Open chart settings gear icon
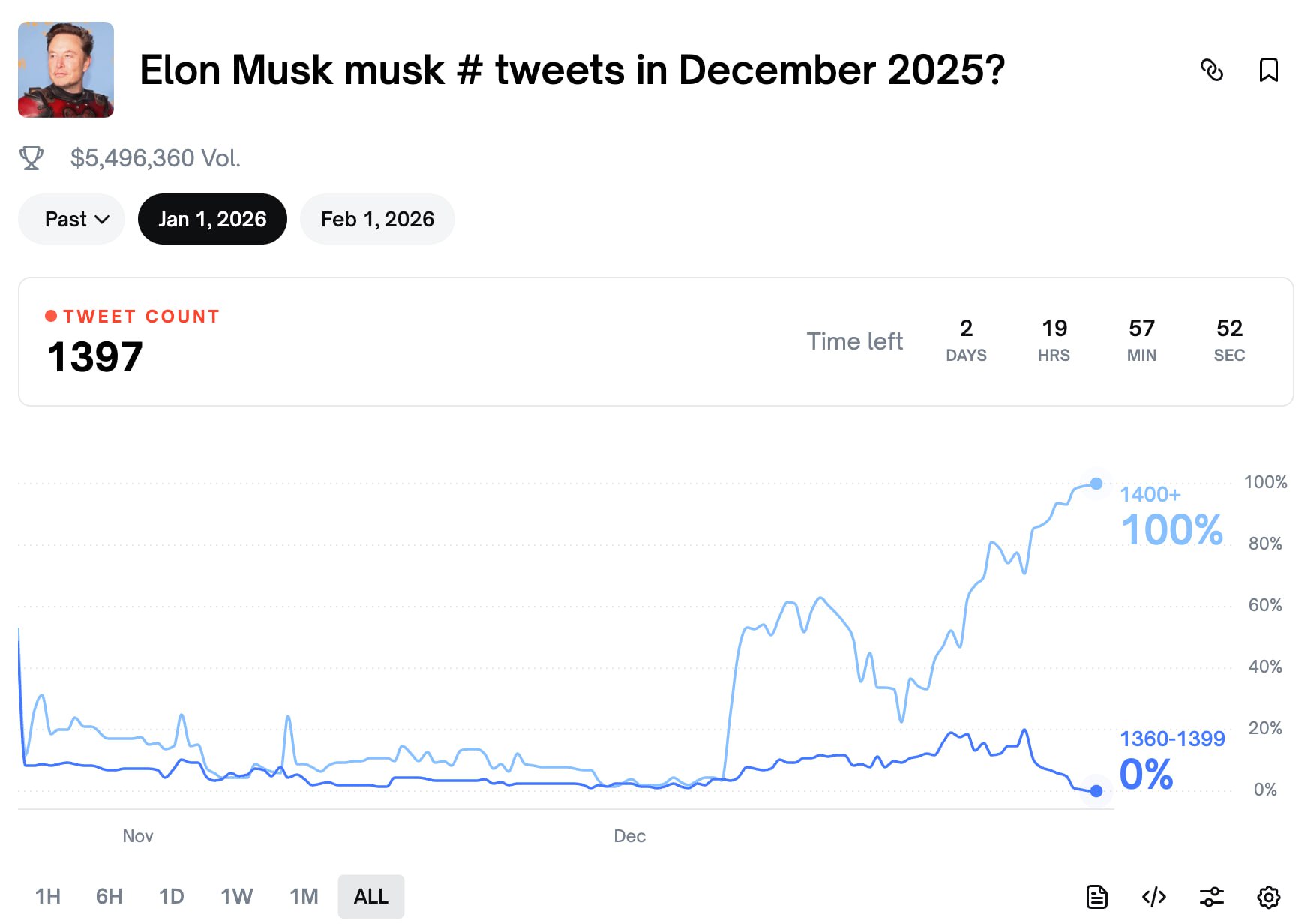This screenshot has width=1311, height=924. (x=1268, y=896)
